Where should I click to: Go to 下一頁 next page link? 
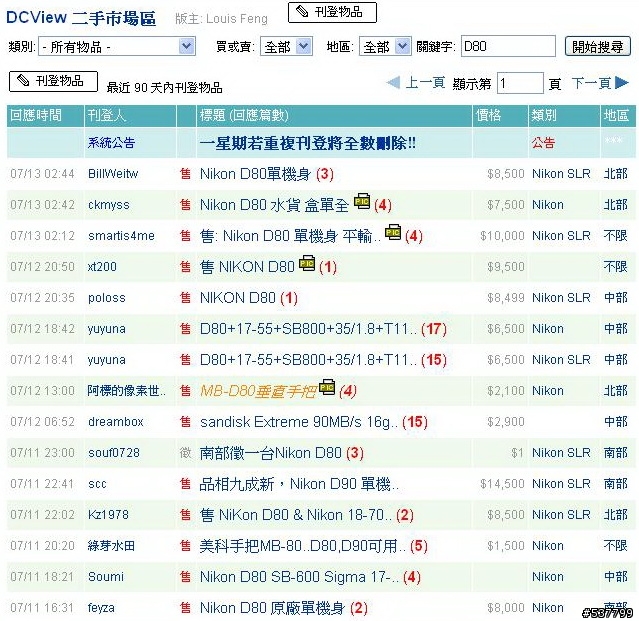[x=591, y=83]
